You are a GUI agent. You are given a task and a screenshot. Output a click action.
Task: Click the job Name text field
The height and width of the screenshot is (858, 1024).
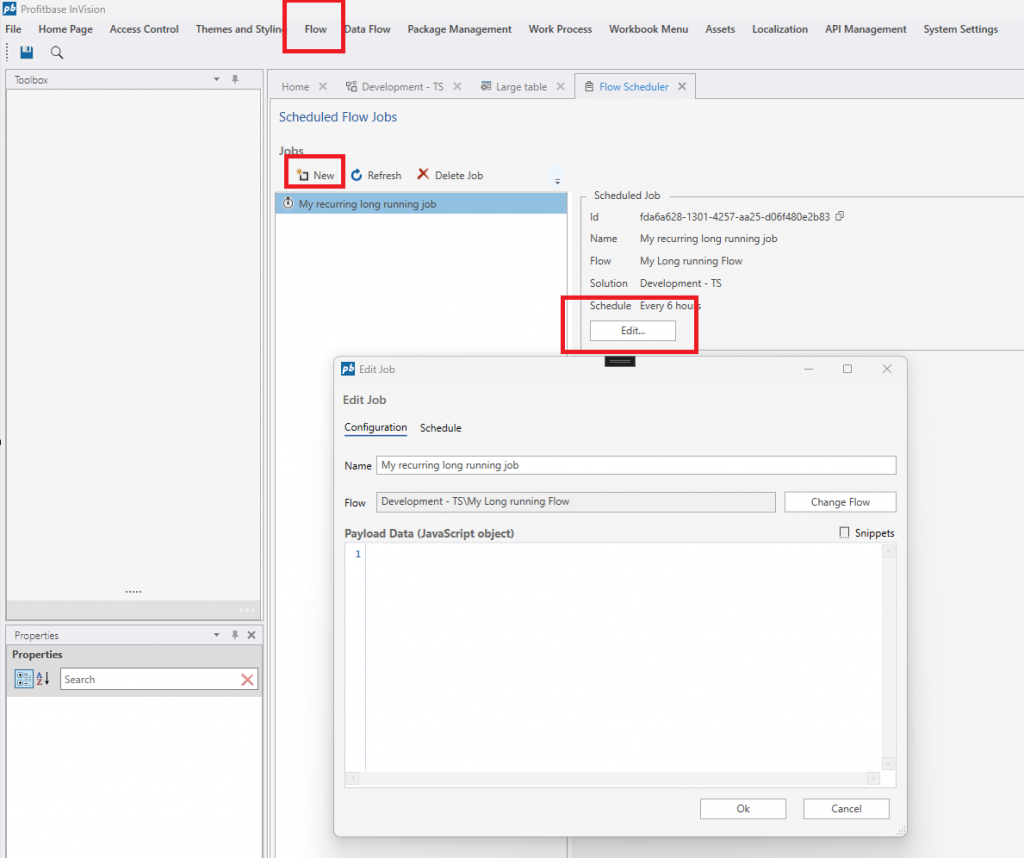point(636,465)
